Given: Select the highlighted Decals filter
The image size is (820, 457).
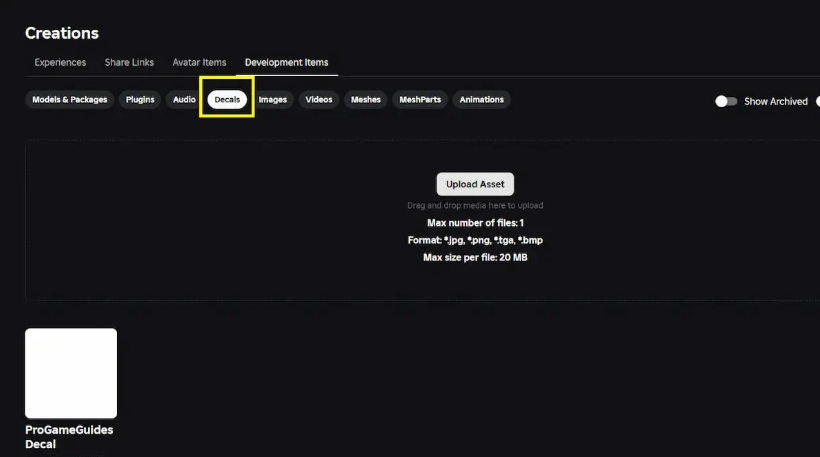Looking at the screenshot, I should pos(227,100).
